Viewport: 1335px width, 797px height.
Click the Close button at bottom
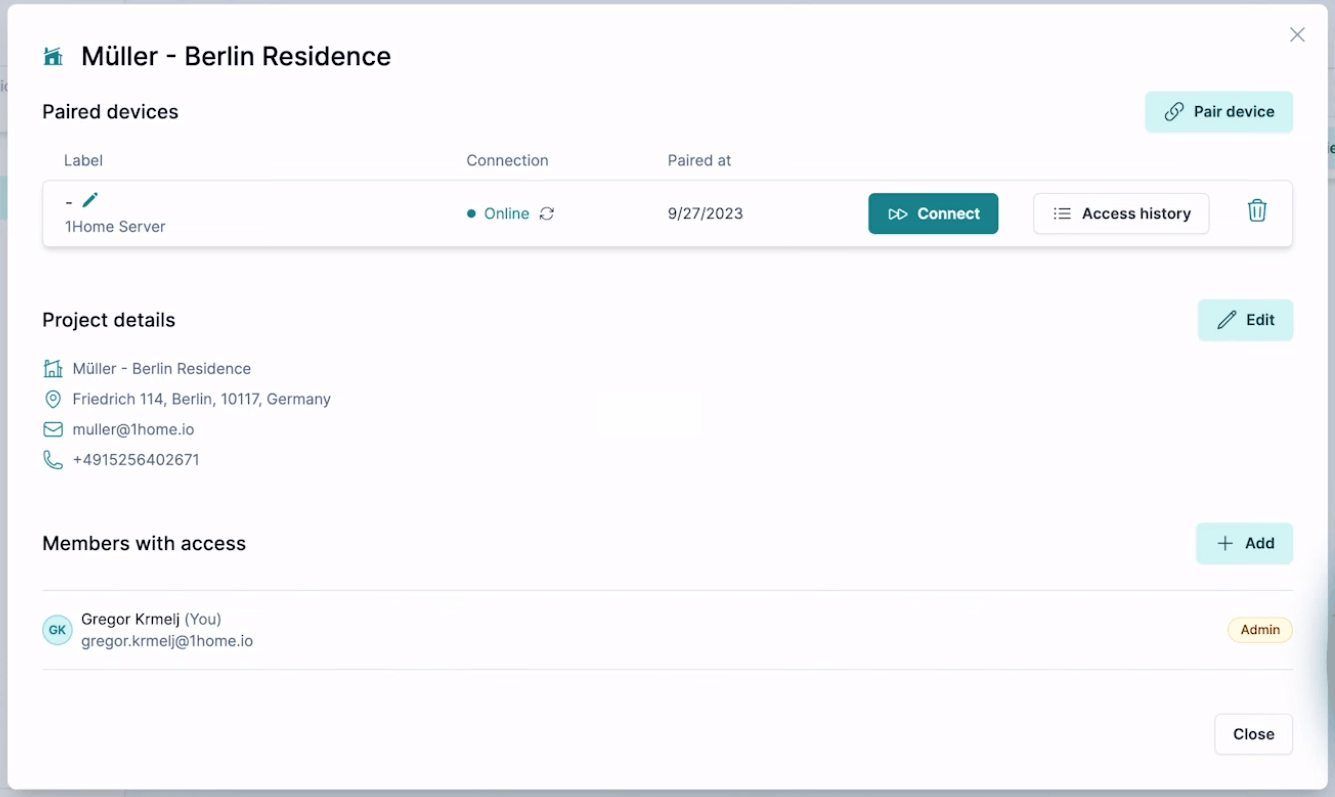[x=1253, y=734]
